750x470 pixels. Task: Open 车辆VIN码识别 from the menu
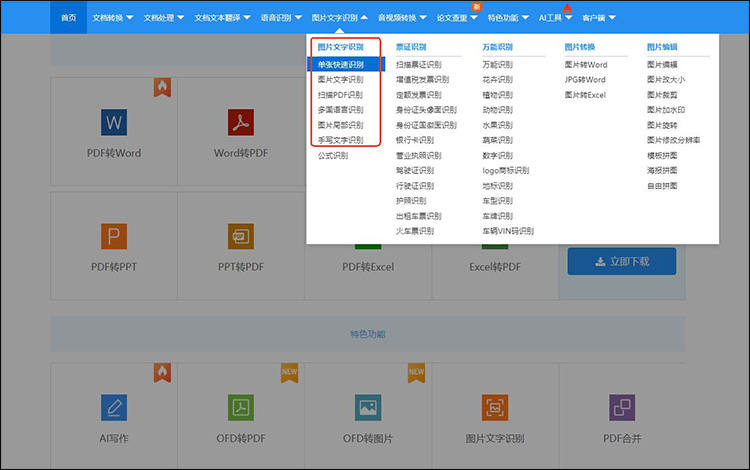click(508, 231)
